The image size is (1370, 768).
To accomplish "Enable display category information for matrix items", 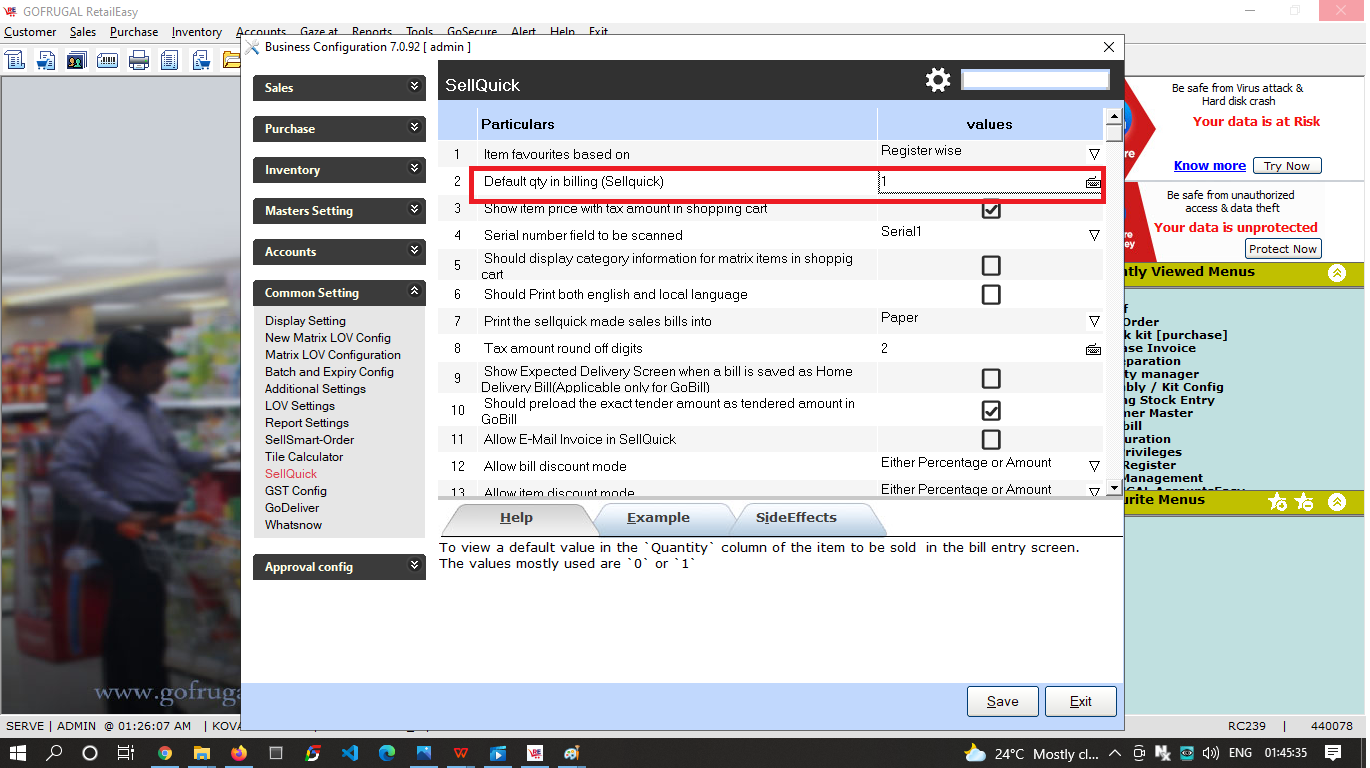I will (991, 265).
